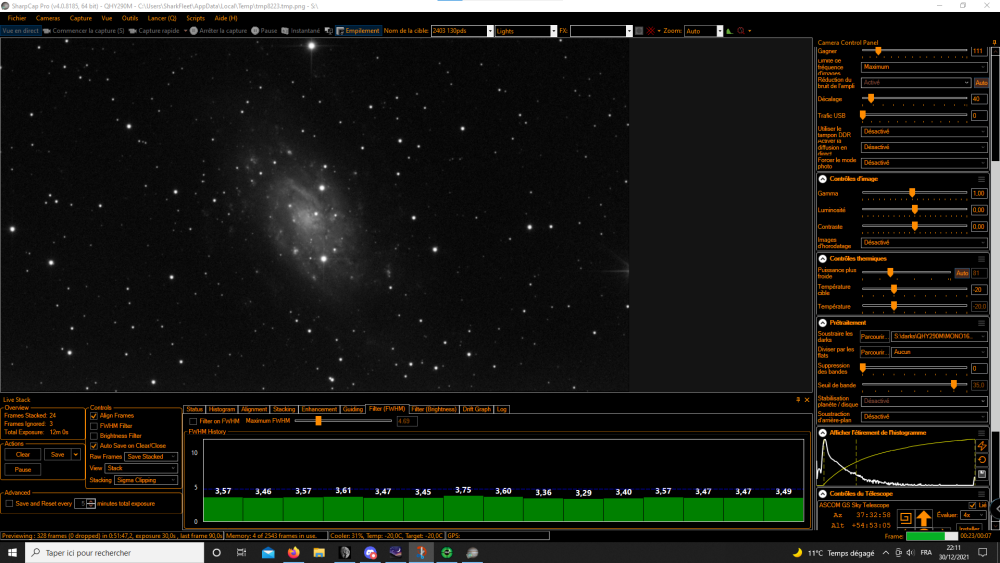Click the histogram auto-stretch lightning icon

[x=982, y=446]
